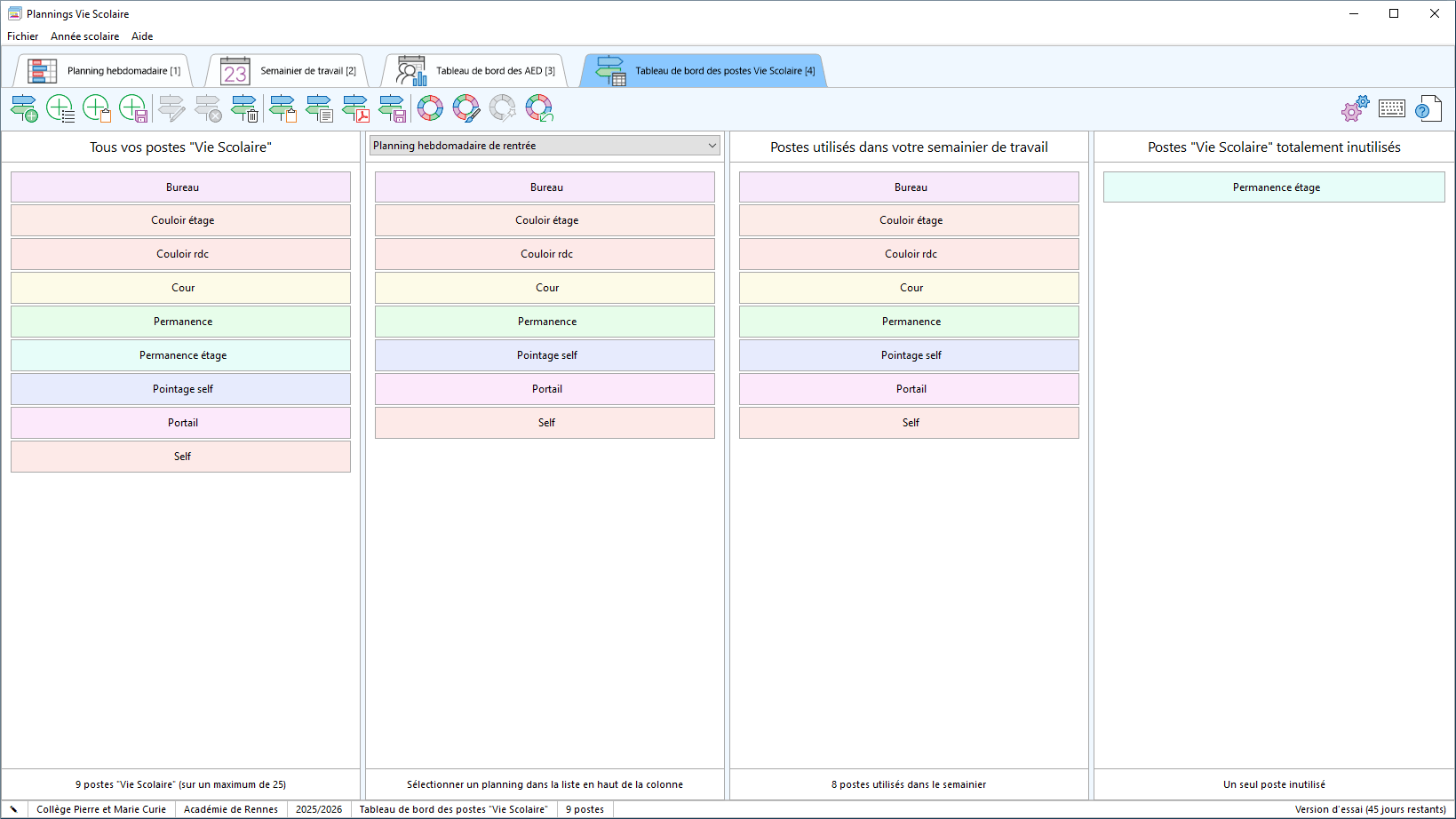This screenshot has height=819, width=1456.
Task: Click the color wheel with green undo arrow
Action: click(539, 108)
